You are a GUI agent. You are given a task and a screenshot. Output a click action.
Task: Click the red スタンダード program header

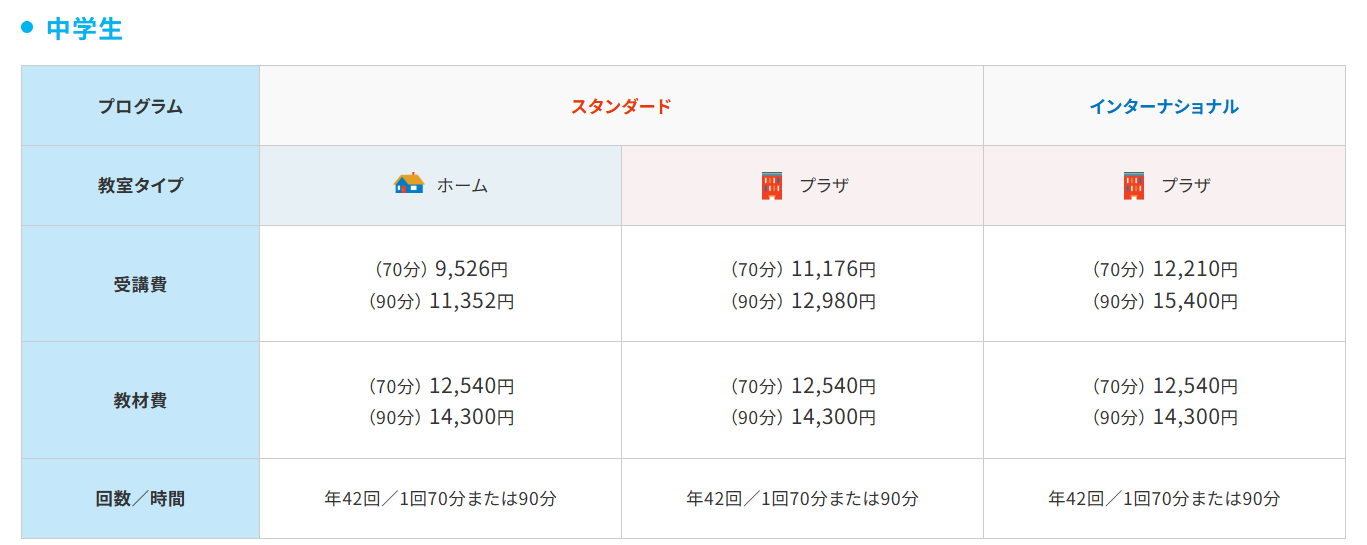(x=621, y=106)
